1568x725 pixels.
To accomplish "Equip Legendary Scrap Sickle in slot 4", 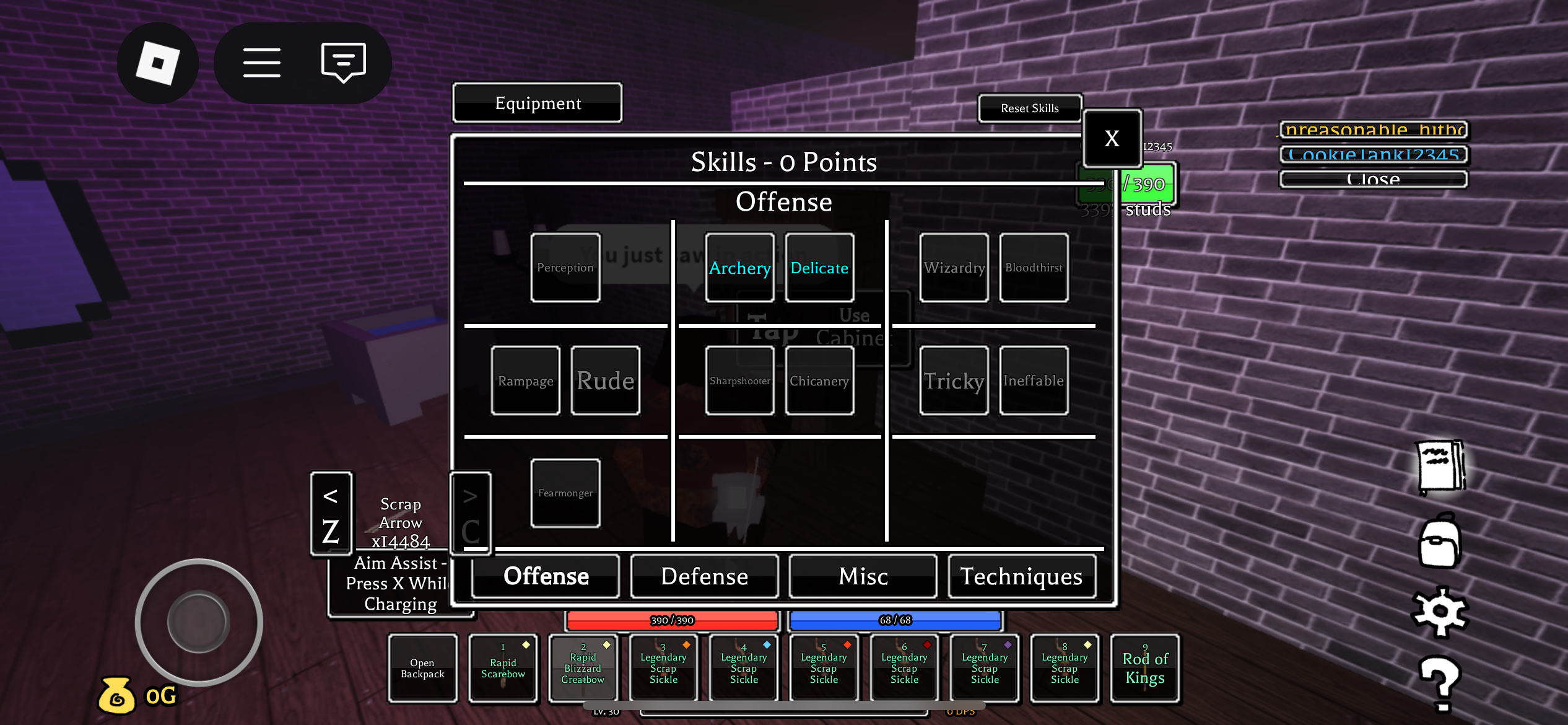I will [744, 668].
